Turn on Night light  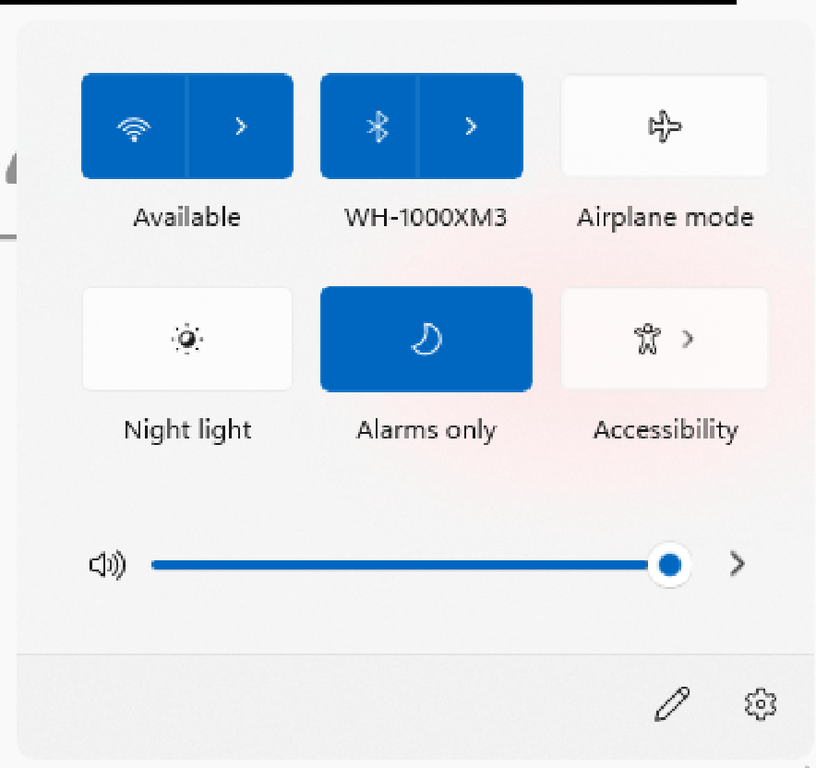pyautogui.click(x=187, y=340)
